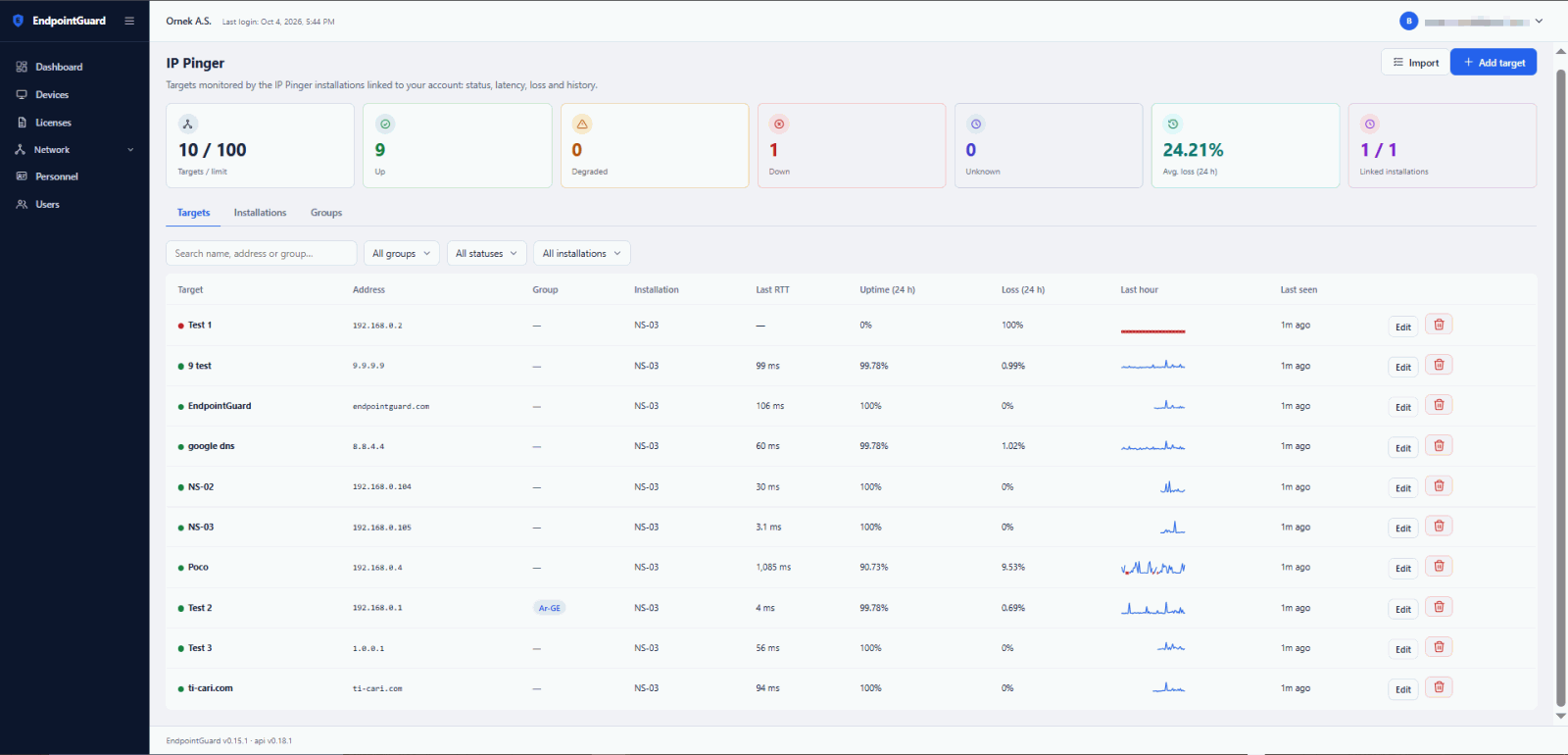
Task: Delete the 9 test target with trash icon
Action: (x=1439, y=365)
